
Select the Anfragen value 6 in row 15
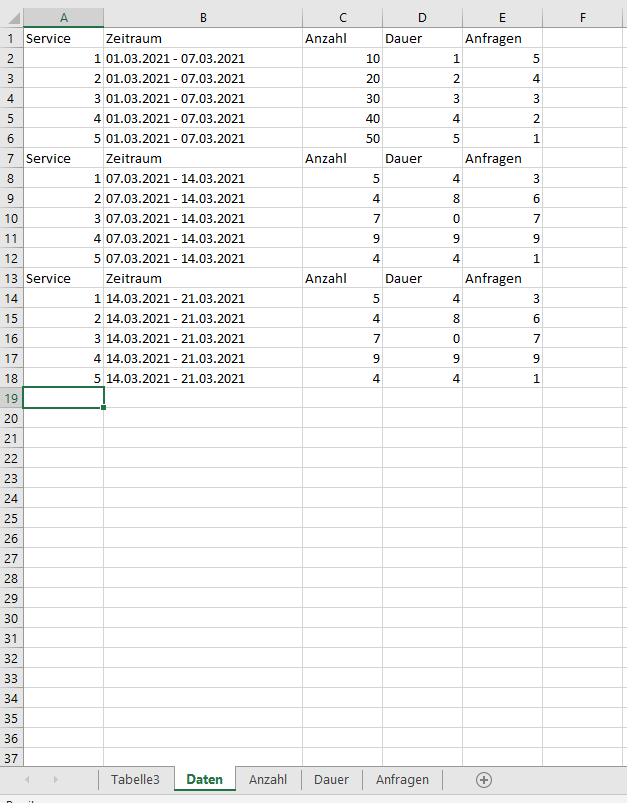point(502,318)
